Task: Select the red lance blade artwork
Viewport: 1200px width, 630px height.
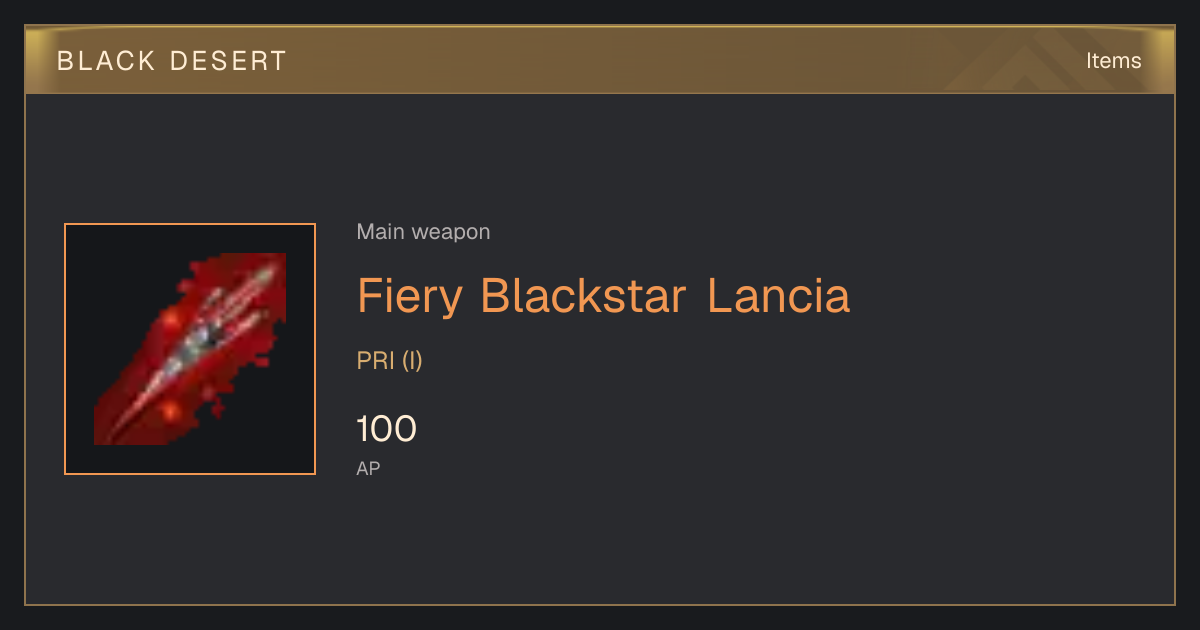Action: [x=190, y=349]
